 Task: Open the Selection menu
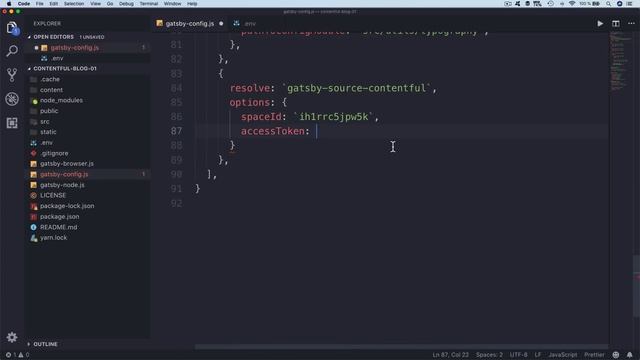pos(74,4)
